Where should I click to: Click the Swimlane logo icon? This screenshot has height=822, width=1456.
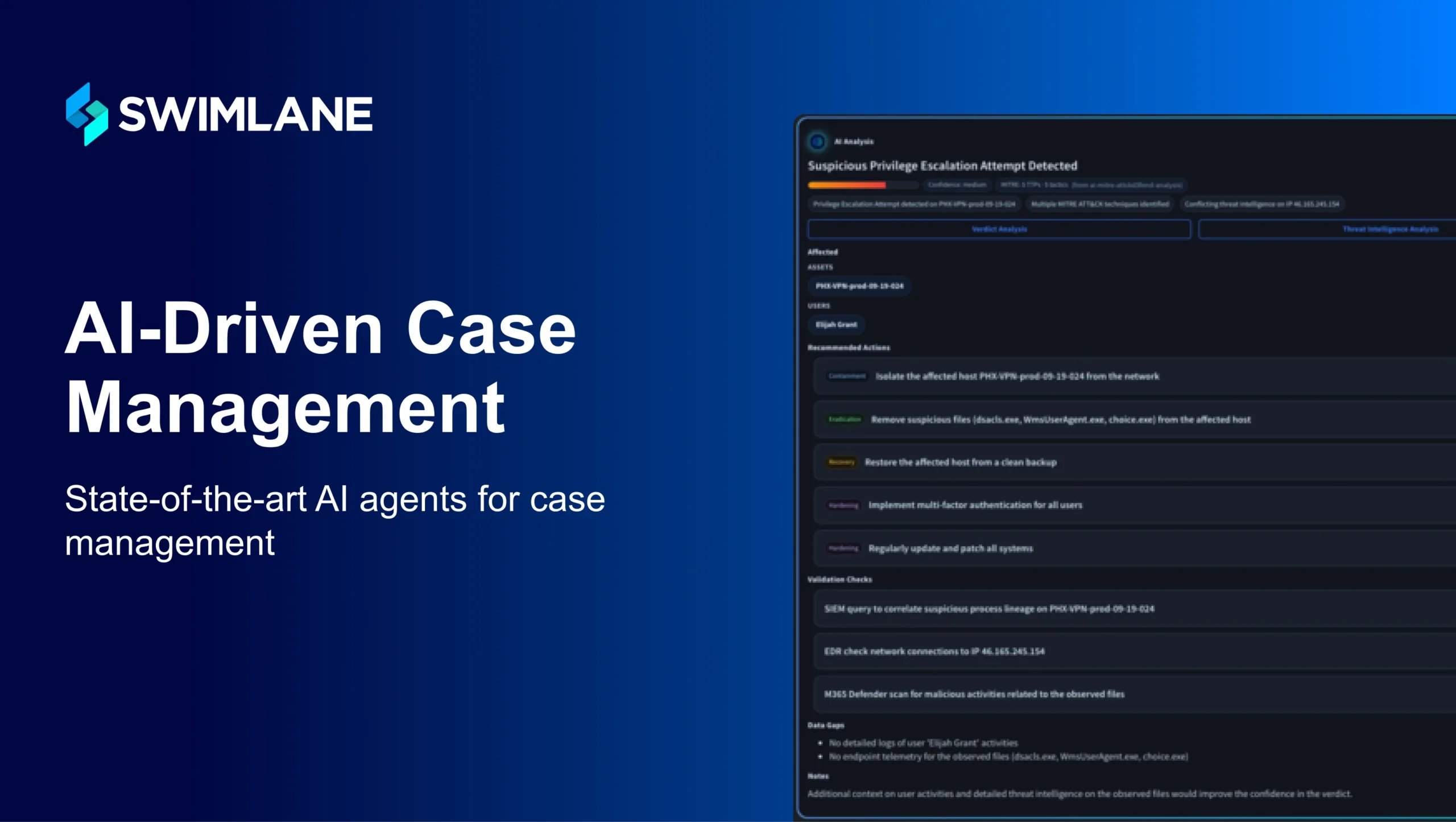tap(86, 114)
